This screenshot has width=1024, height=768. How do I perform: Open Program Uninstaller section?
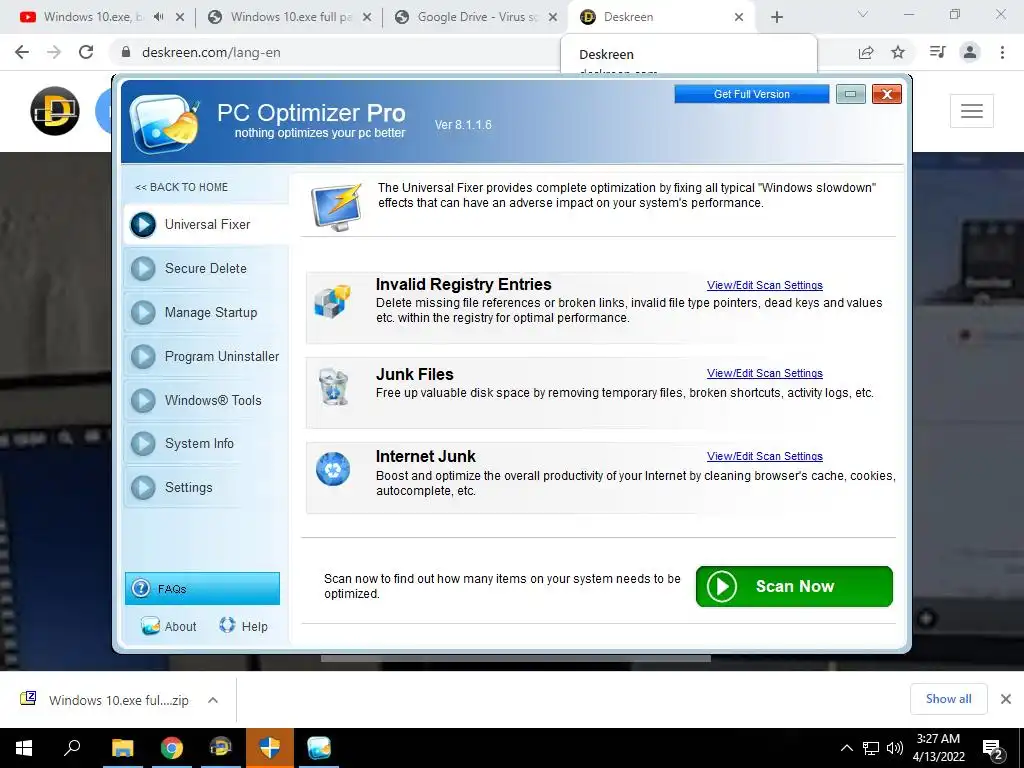pyautogui.click(x=206, y=357)
